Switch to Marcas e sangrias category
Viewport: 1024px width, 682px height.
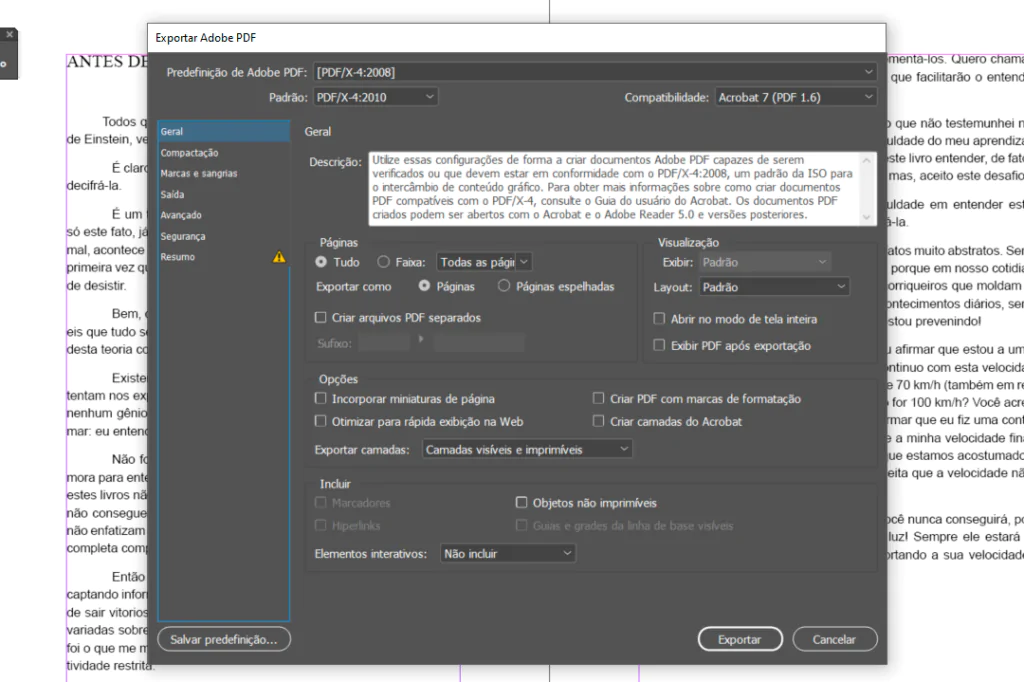(223, 173)
